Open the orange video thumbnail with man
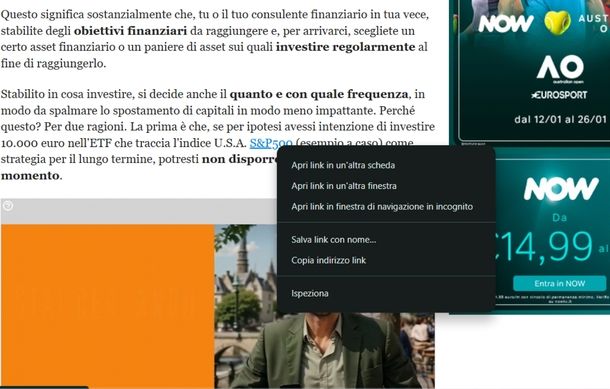 pyautogui.click(x=217, y=306)
